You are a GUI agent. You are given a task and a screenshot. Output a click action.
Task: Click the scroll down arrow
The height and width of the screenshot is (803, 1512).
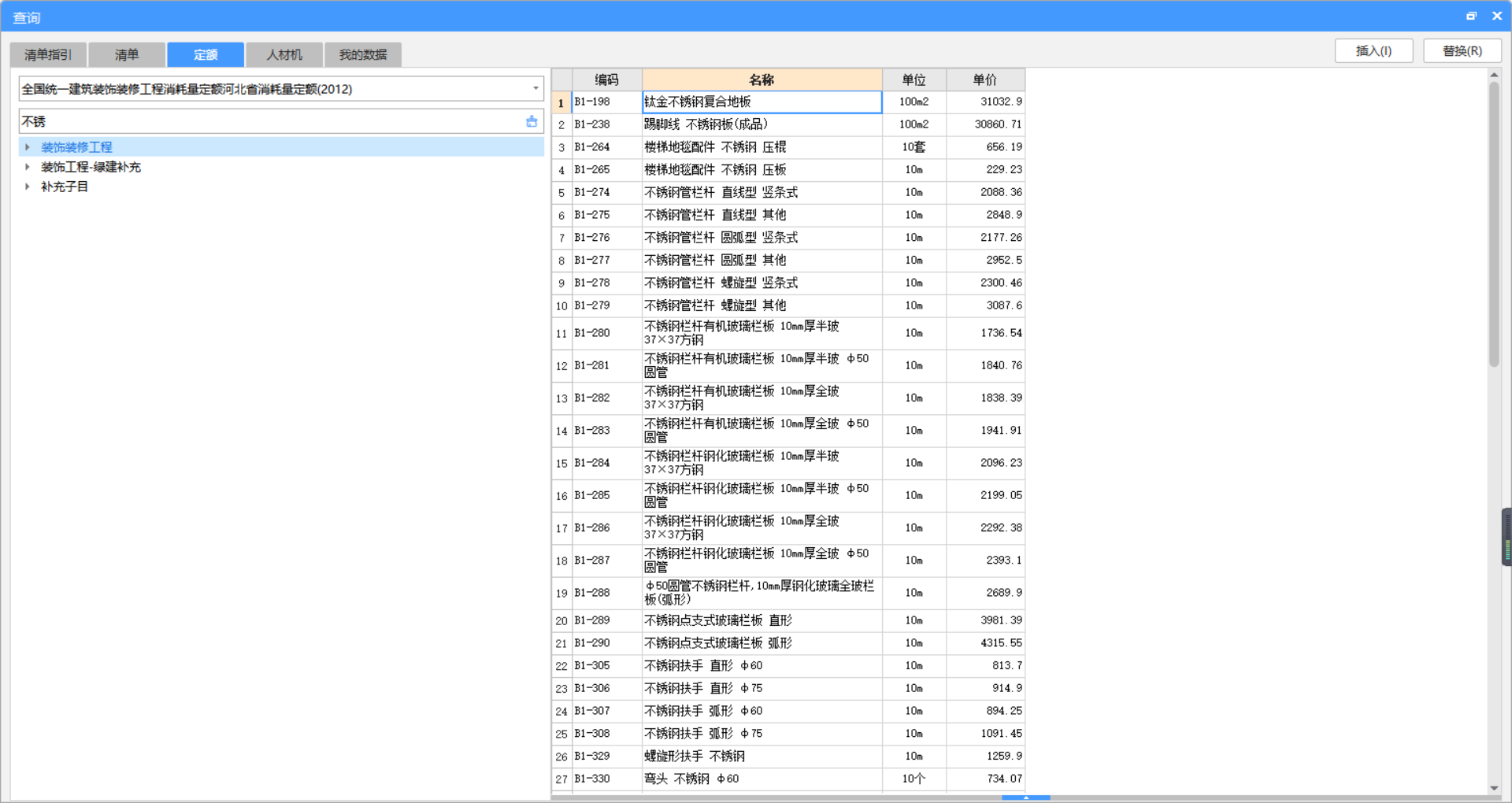click(1494, 788)
